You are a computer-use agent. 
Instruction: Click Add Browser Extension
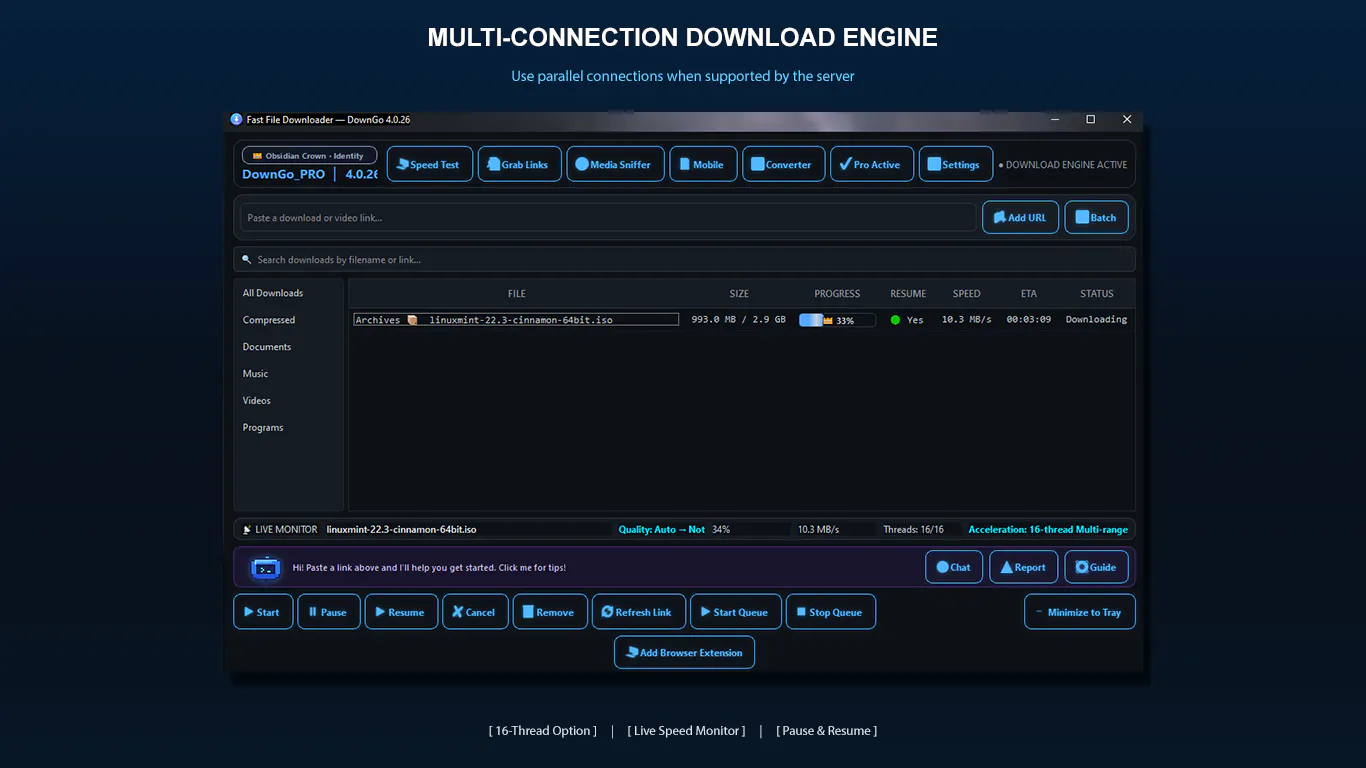pos(684,652)
